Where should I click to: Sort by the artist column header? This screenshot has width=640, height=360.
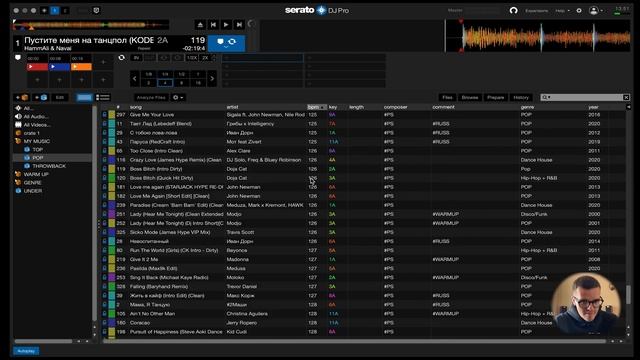pyautogui.click(x=266, y=107)
